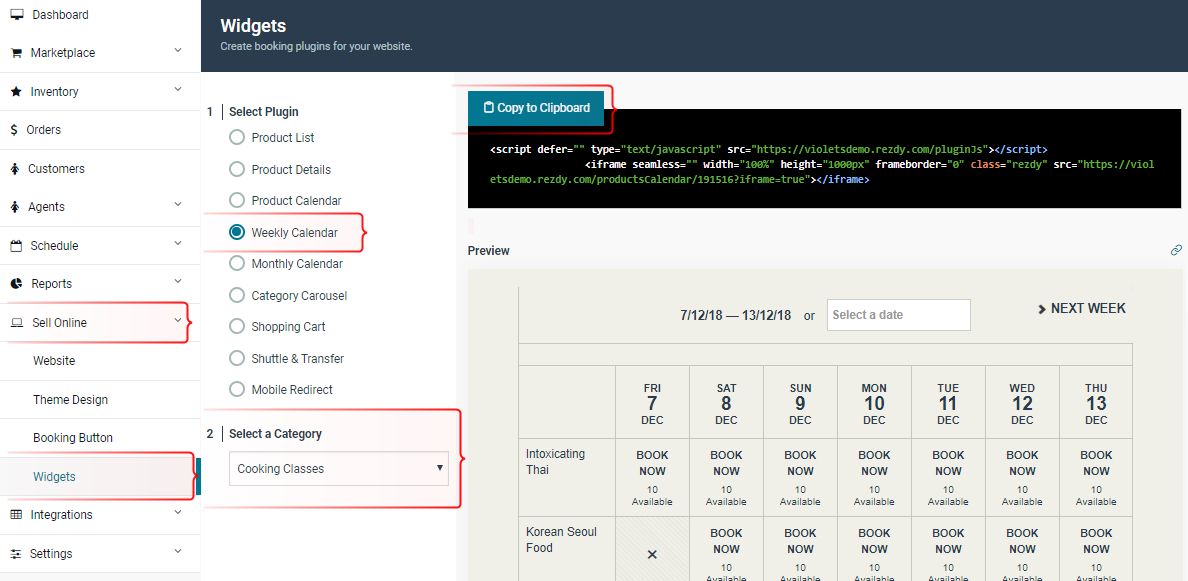Click the Inventory star icon
Screen dimensions: 1188x581
(16, 92)
